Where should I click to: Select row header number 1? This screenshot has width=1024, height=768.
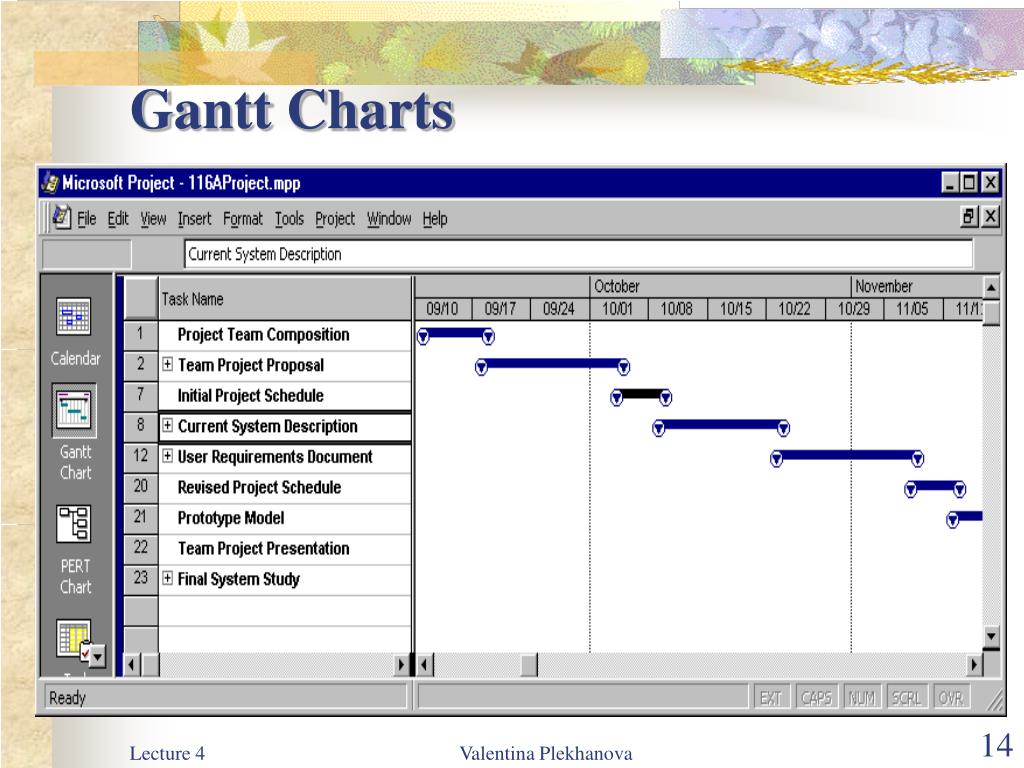[141, 334]
